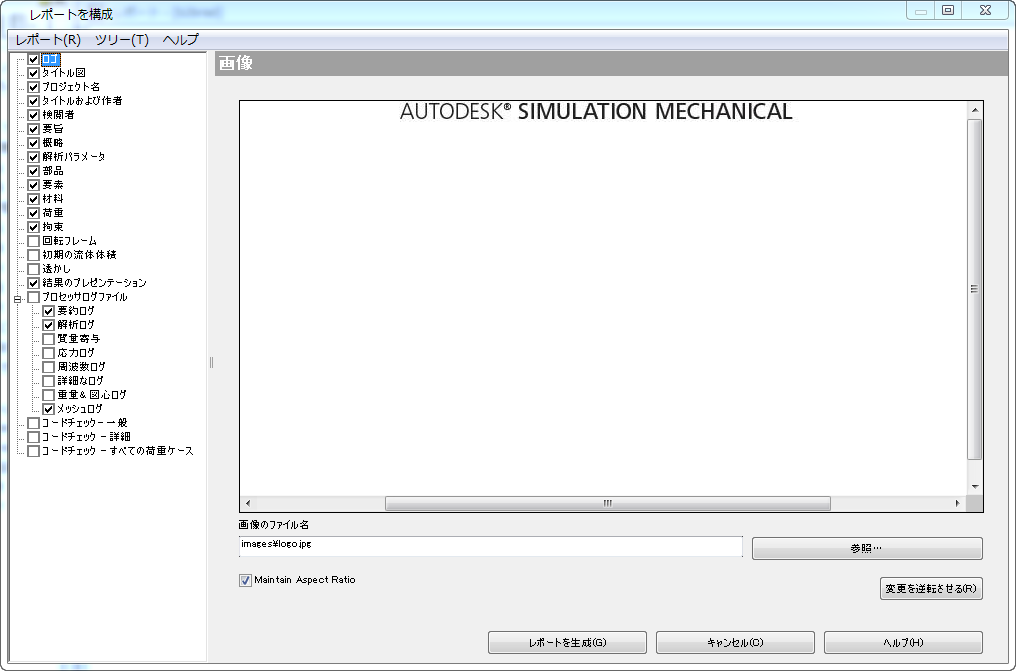The width and height of the screenshot is (1016, 671).
Task: Select the 荷重 tree label
Action: tap(52, 213)
